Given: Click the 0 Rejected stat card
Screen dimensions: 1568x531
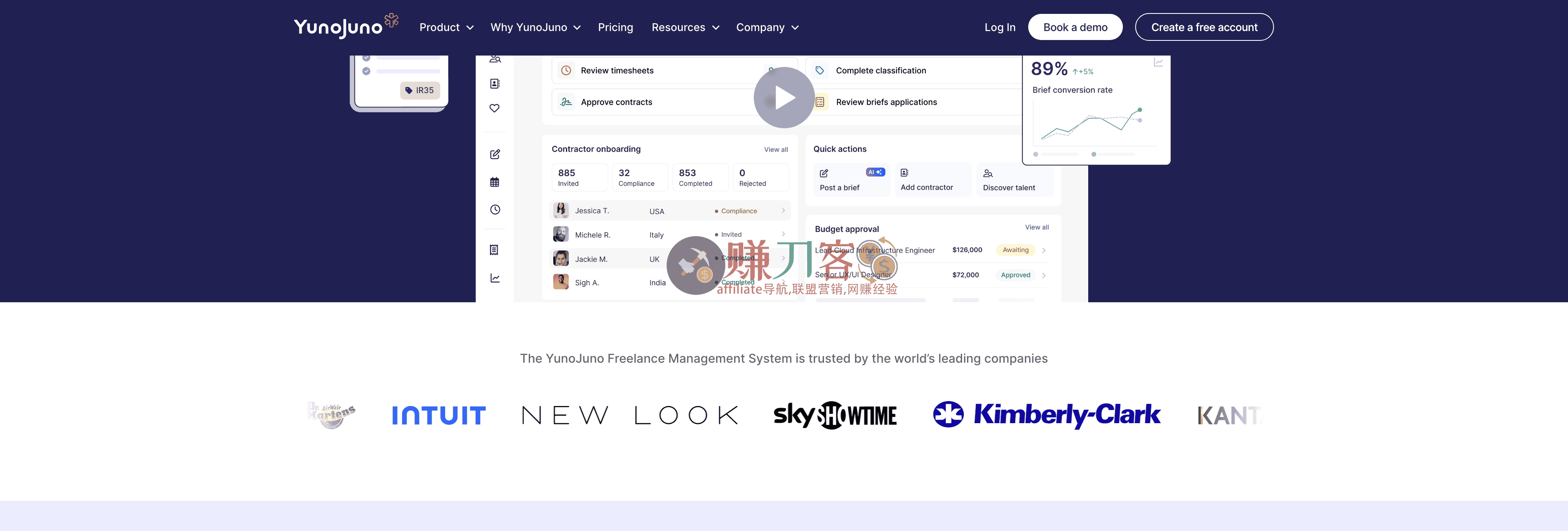Looking at the screenshot, I should coord(761,177).
